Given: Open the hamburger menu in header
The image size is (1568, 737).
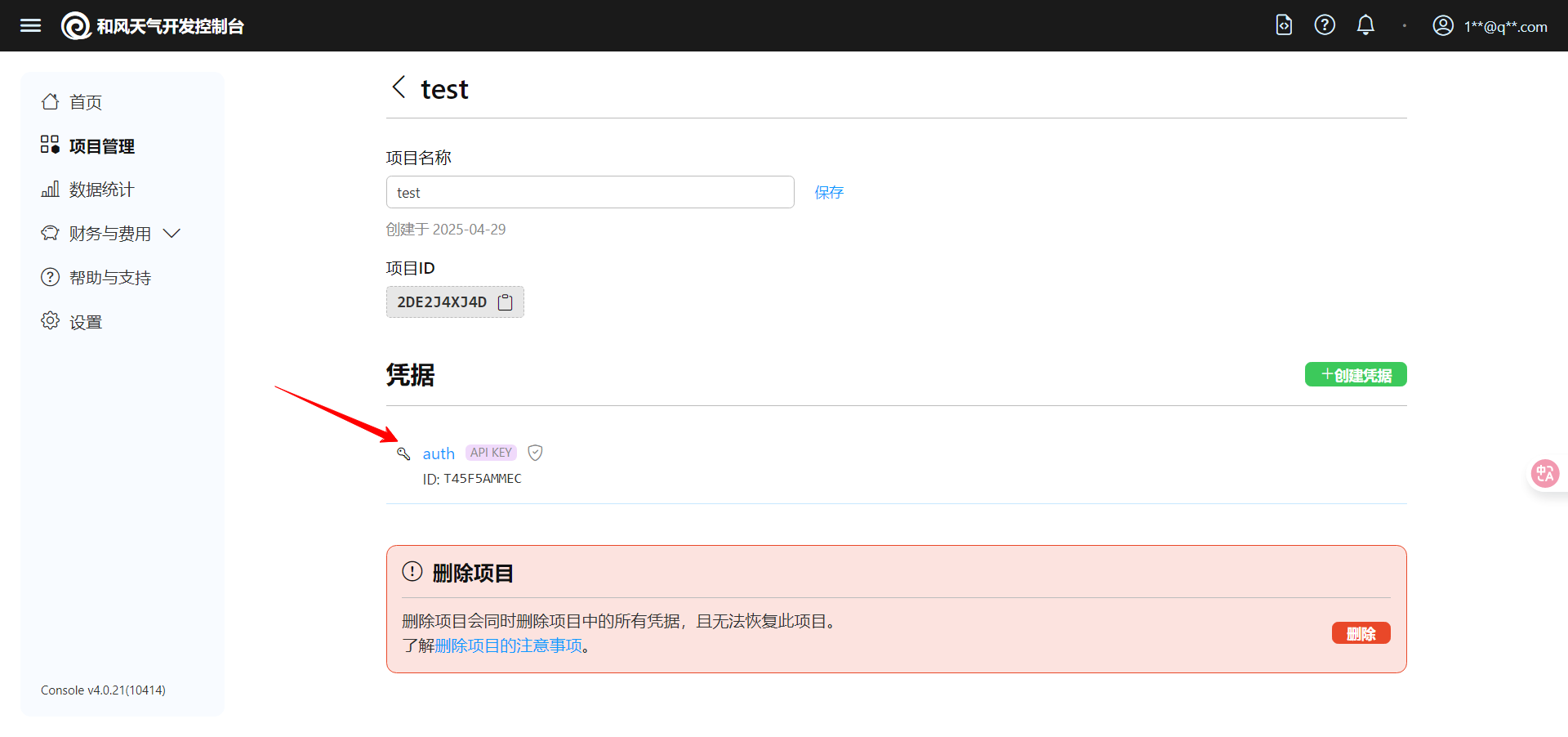Looking at the screenshot, I should [30, 25].
